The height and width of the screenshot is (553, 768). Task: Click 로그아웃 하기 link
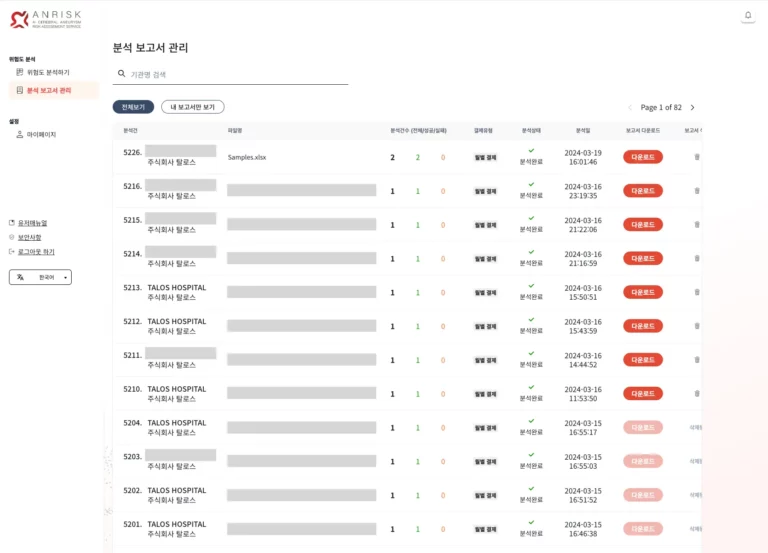tap(36, 252)
